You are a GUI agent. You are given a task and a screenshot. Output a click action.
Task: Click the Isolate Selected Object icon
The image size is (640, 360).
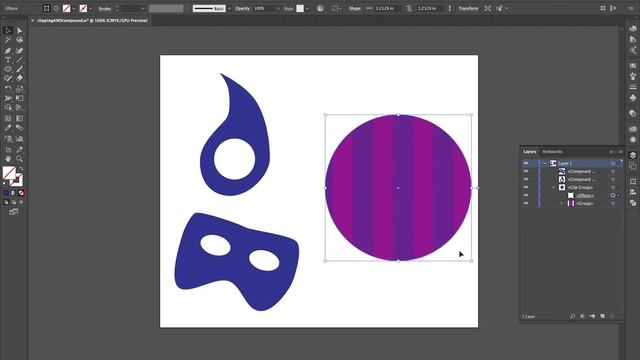click(488, 8)
